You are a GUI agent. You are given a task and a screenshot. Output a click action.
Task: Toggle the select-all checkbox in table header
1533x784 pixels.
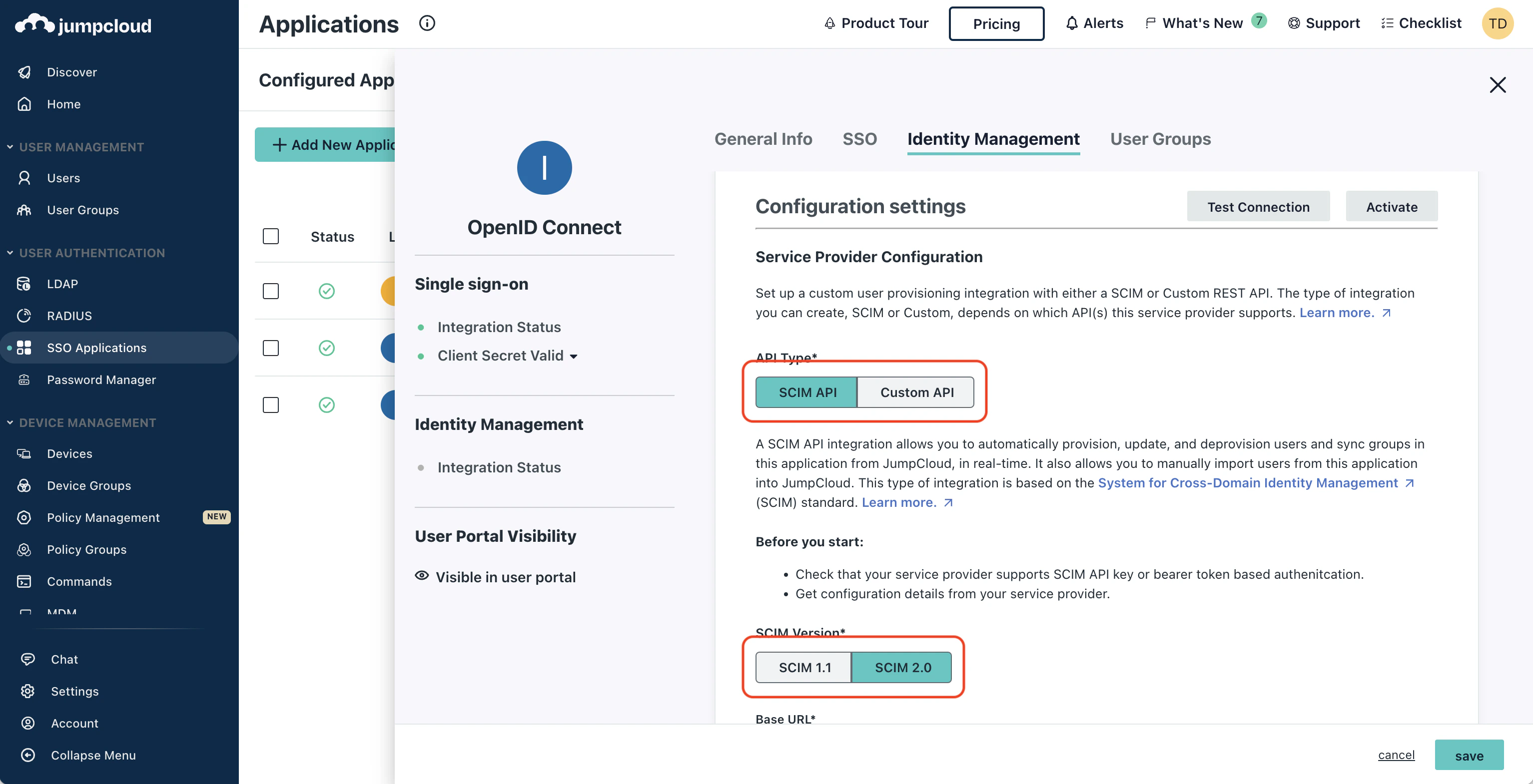[271, 237]
